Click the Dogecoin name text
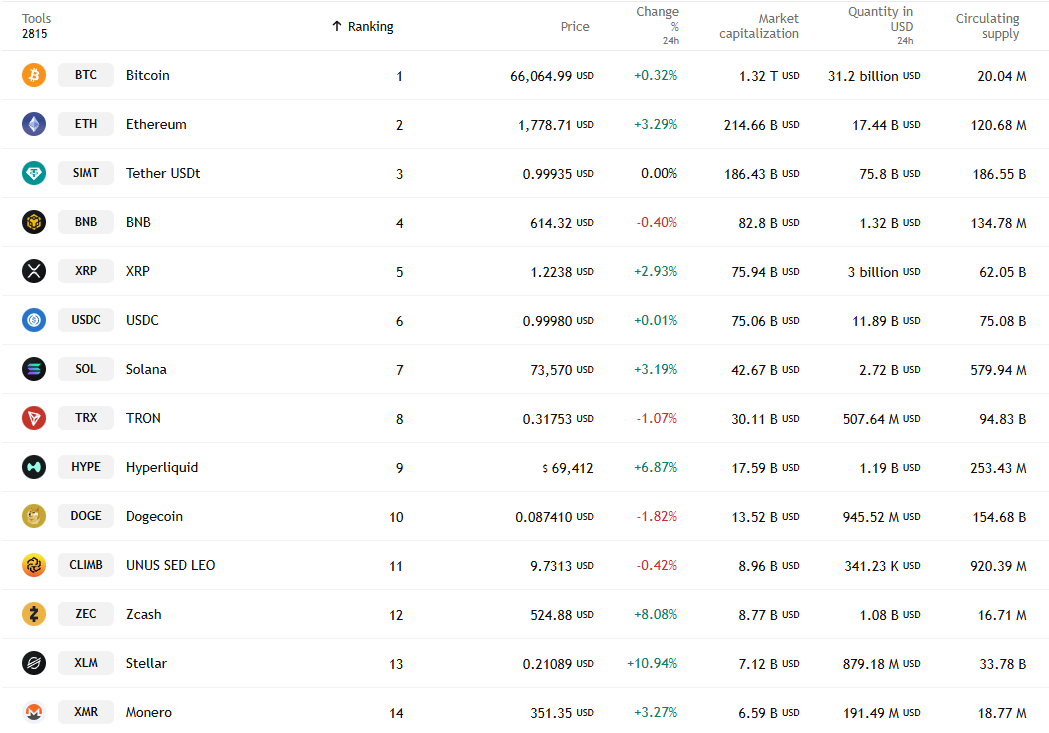 154,516
